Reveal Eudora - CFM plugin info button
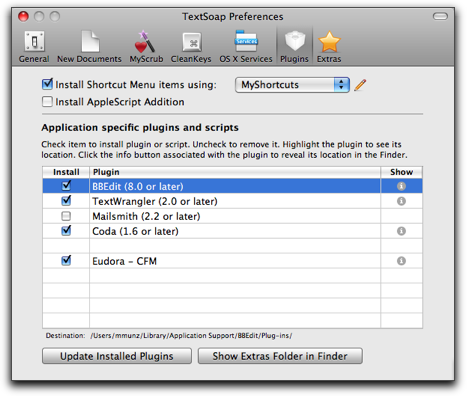 (x=401, y=261)
